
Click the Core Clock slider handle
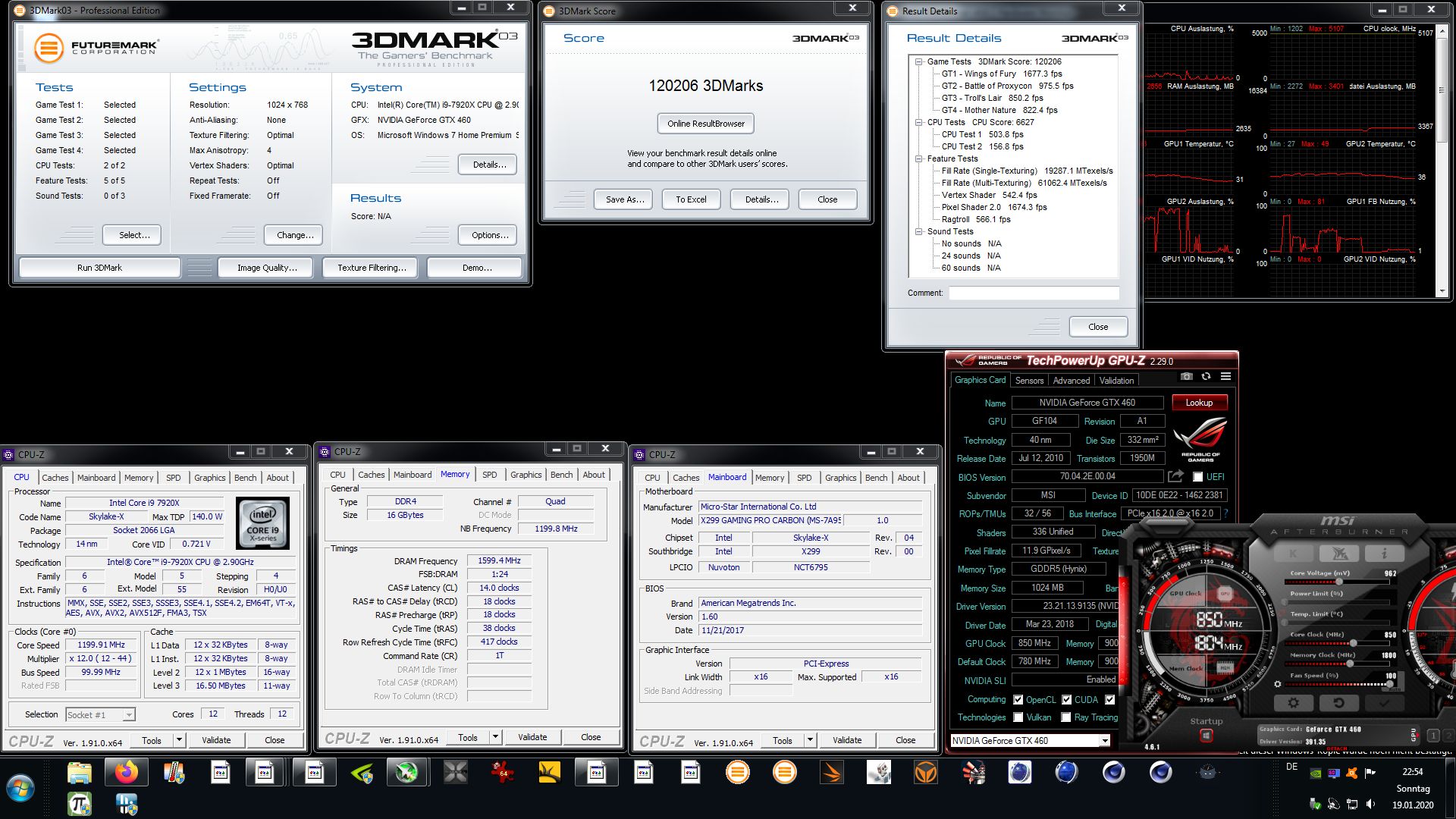(1353, 643)
